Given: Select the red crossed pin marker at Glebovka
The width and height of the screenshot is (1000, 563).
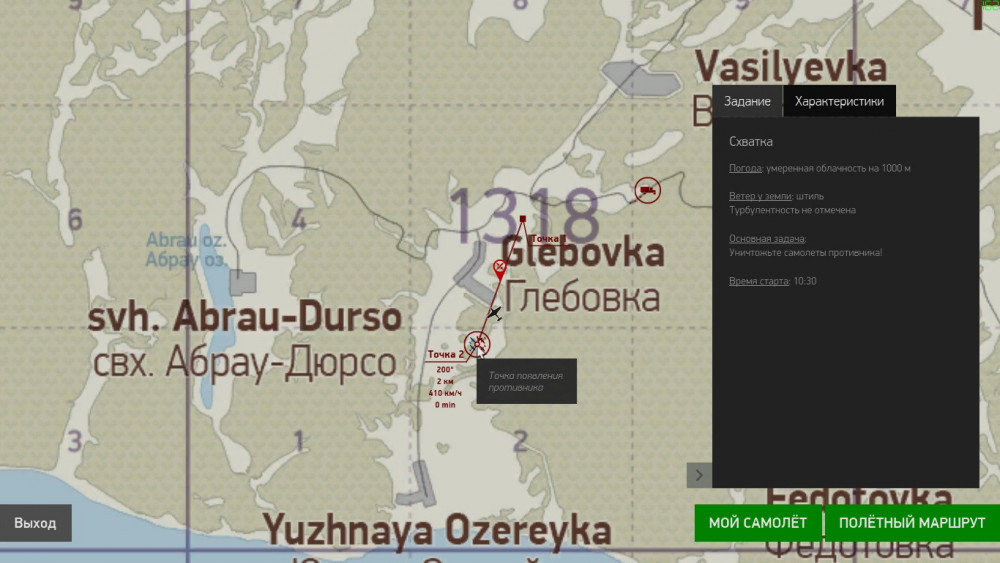Looking at the screenshot, I should [x=500, y=270].
